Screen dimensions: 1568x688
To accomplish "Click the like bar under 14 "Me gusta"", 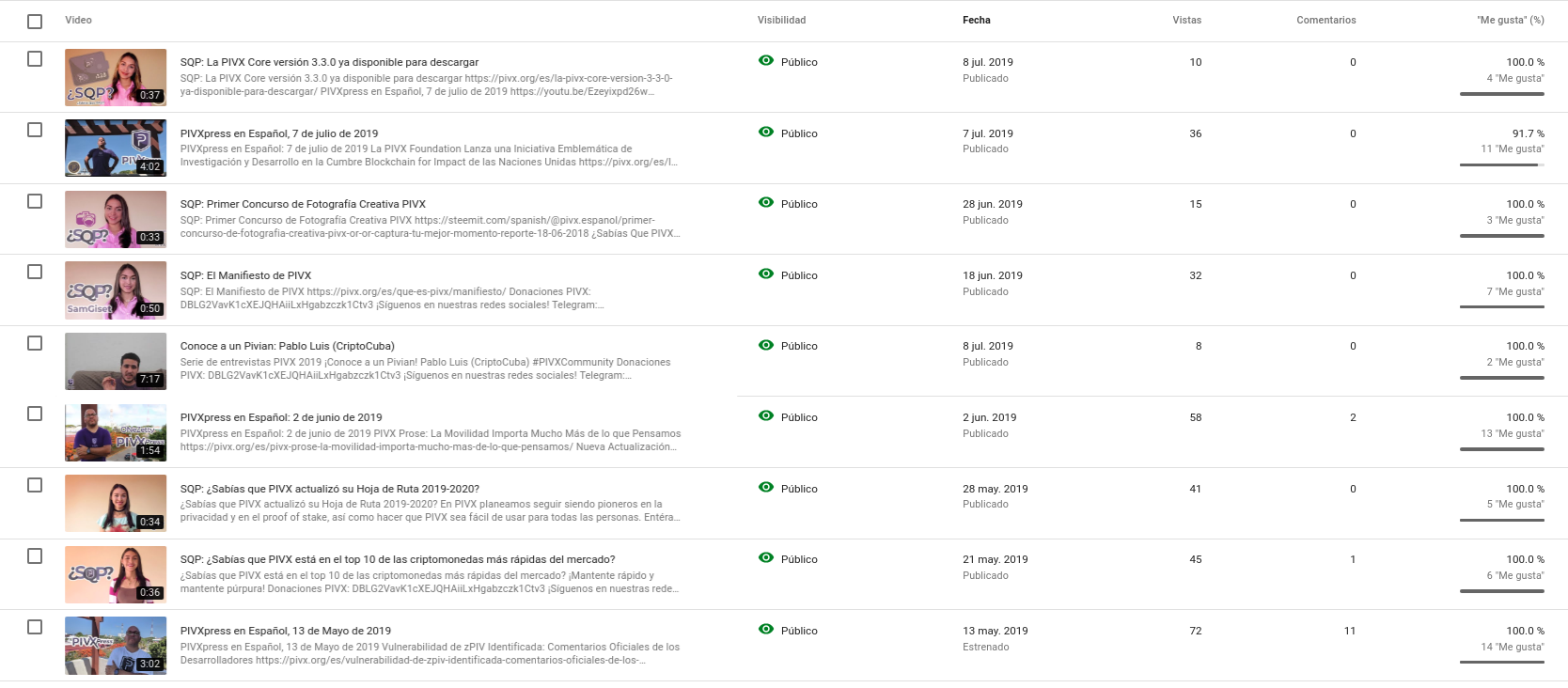I will pyautogui.click(x=1502, y=662).
